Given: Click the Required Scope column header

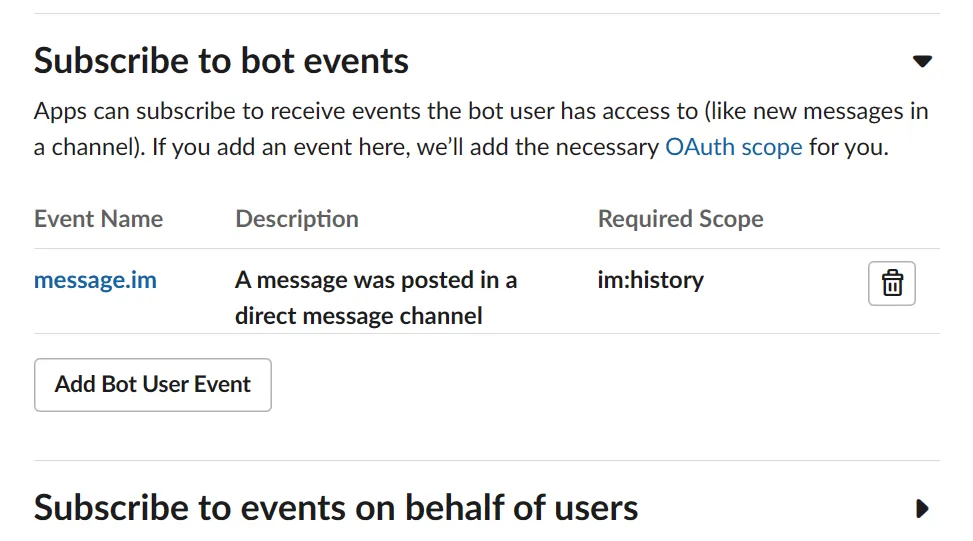Looking at the screenshot, I should click(x=680, y=219).
